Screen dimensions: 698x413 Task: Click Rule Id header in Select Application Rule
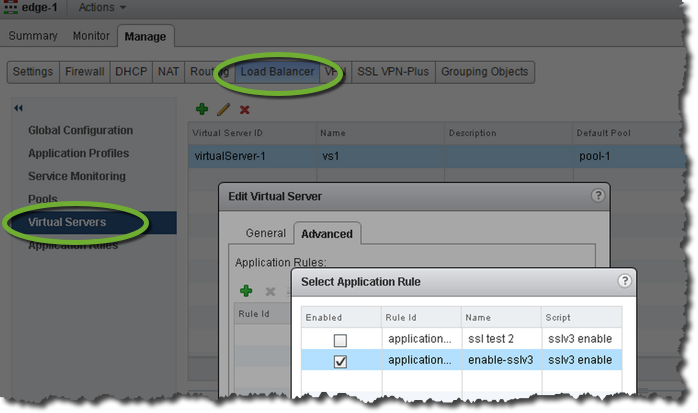[421, 317]
